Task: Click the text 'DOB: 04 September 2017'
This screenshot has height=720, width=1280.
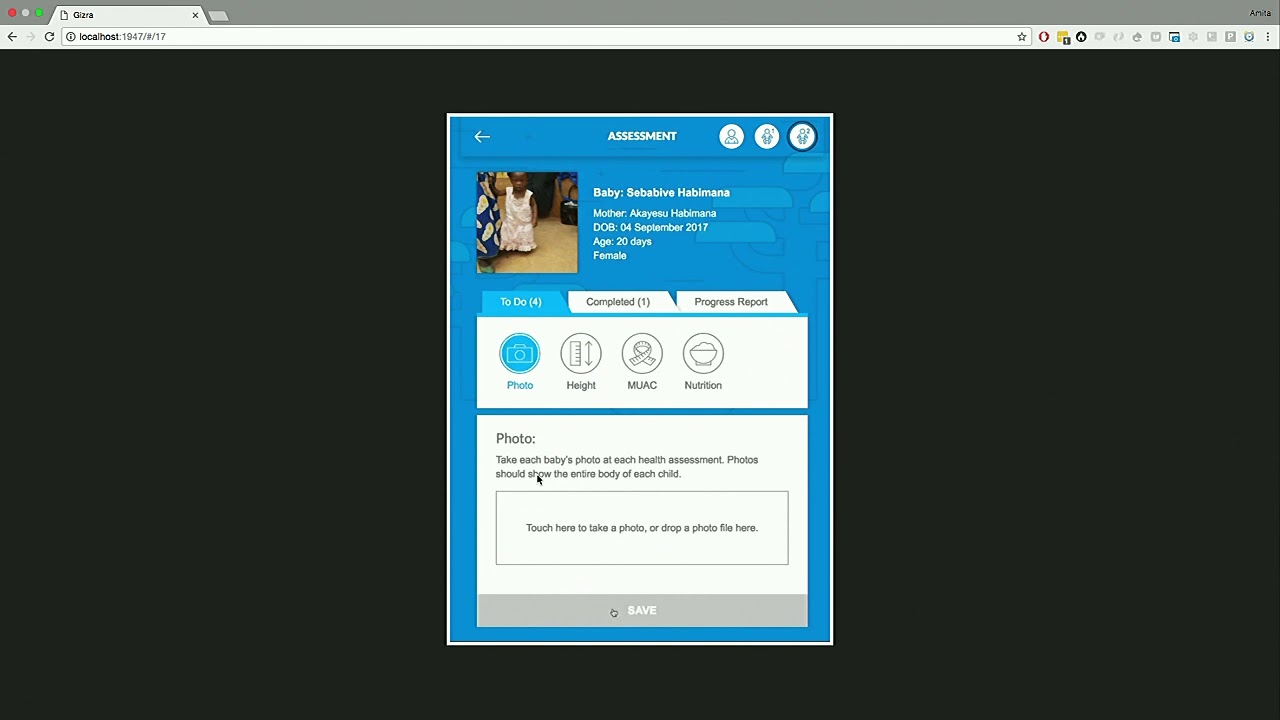Action: (x=650, y=227)
